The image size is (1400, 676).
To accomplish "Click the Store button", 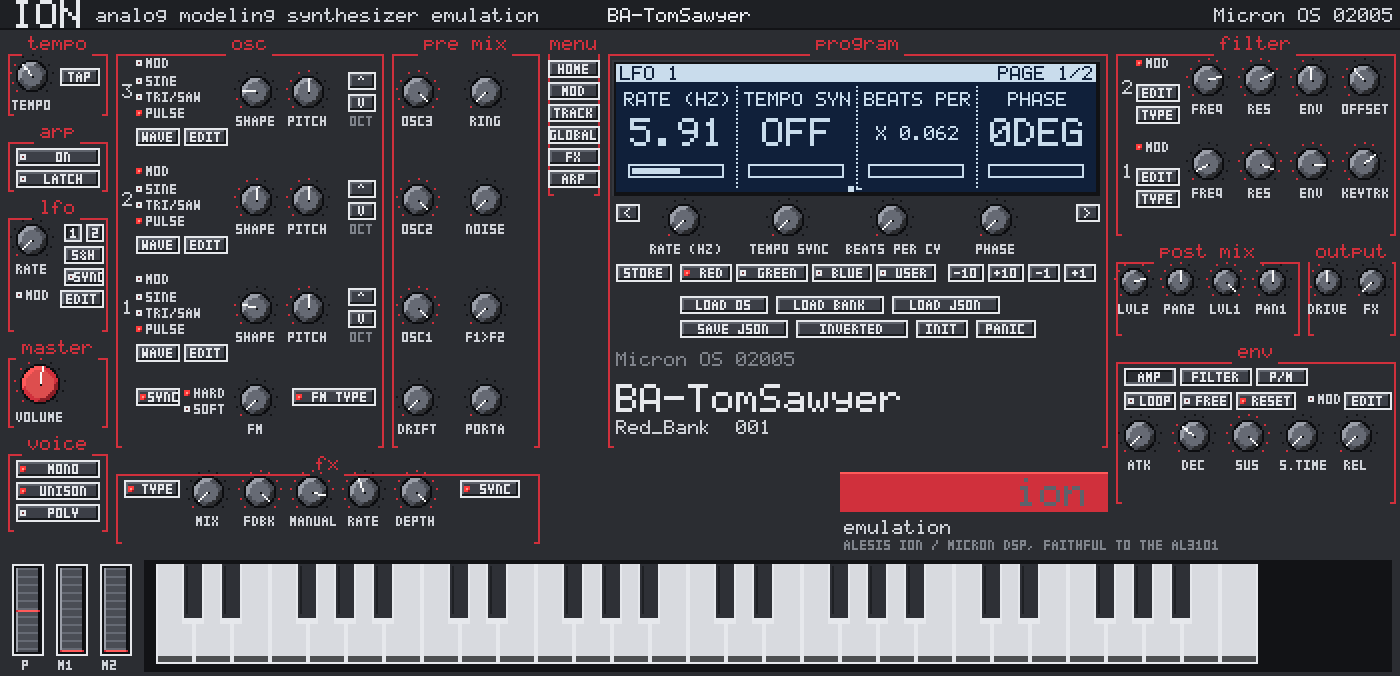I will tap(644, 273).
